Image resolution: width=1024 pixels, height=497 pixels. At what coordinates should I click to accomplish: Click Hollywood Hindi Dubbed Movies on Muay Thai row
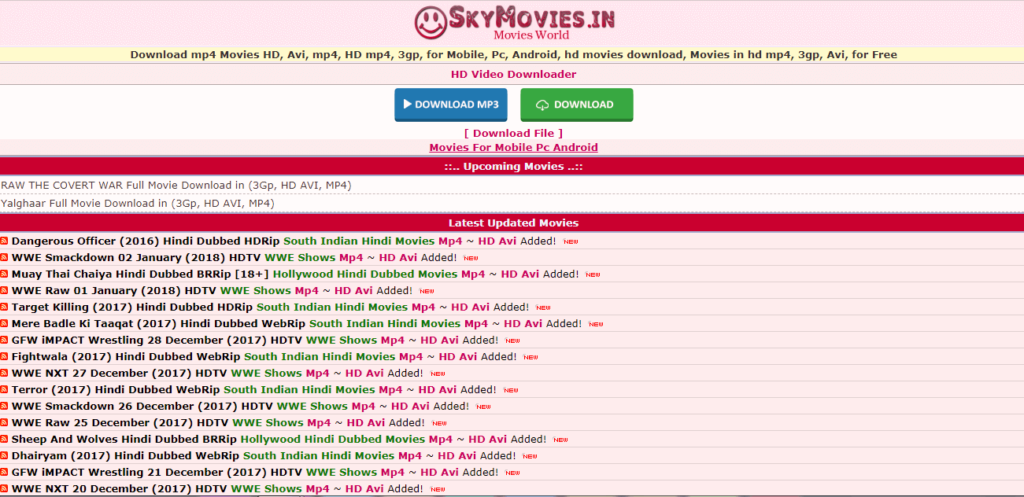[366, 274]
